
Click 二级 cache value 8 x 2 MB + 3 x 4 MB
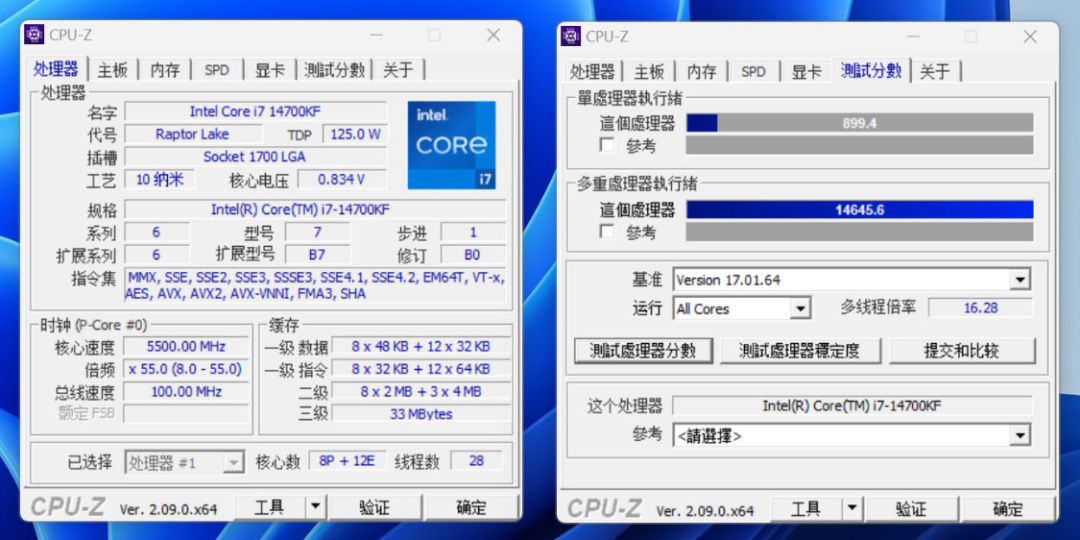point(421,391)
